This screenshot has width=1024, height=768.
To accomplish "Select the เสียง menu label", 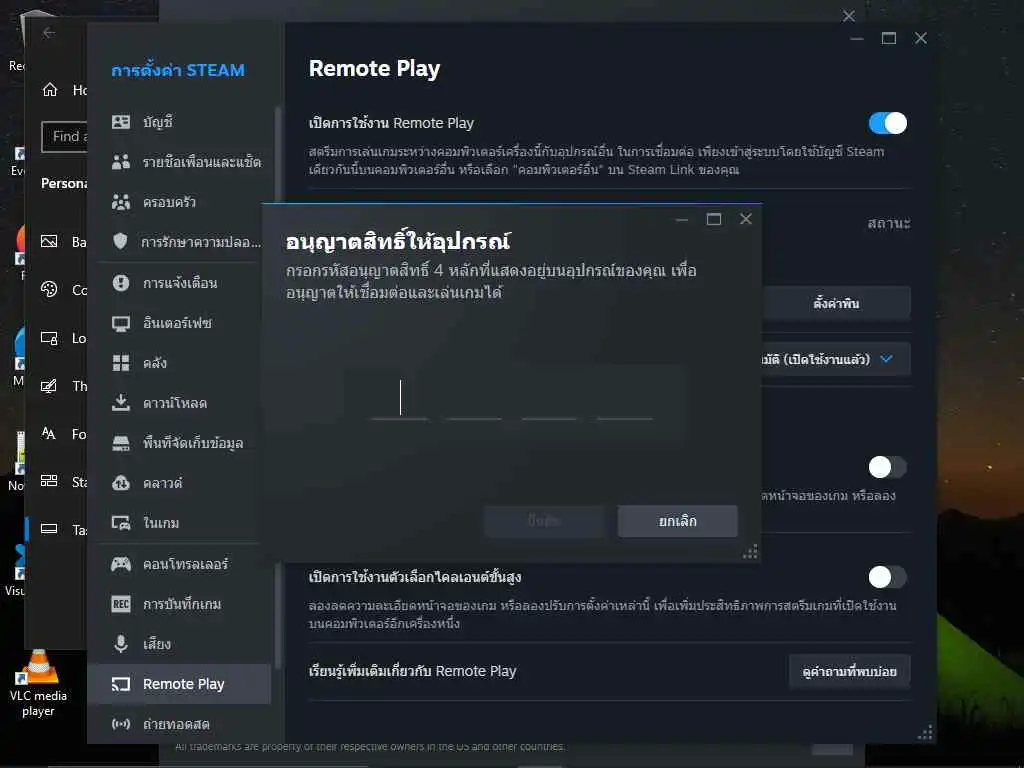I will click(x=157, y=644).
